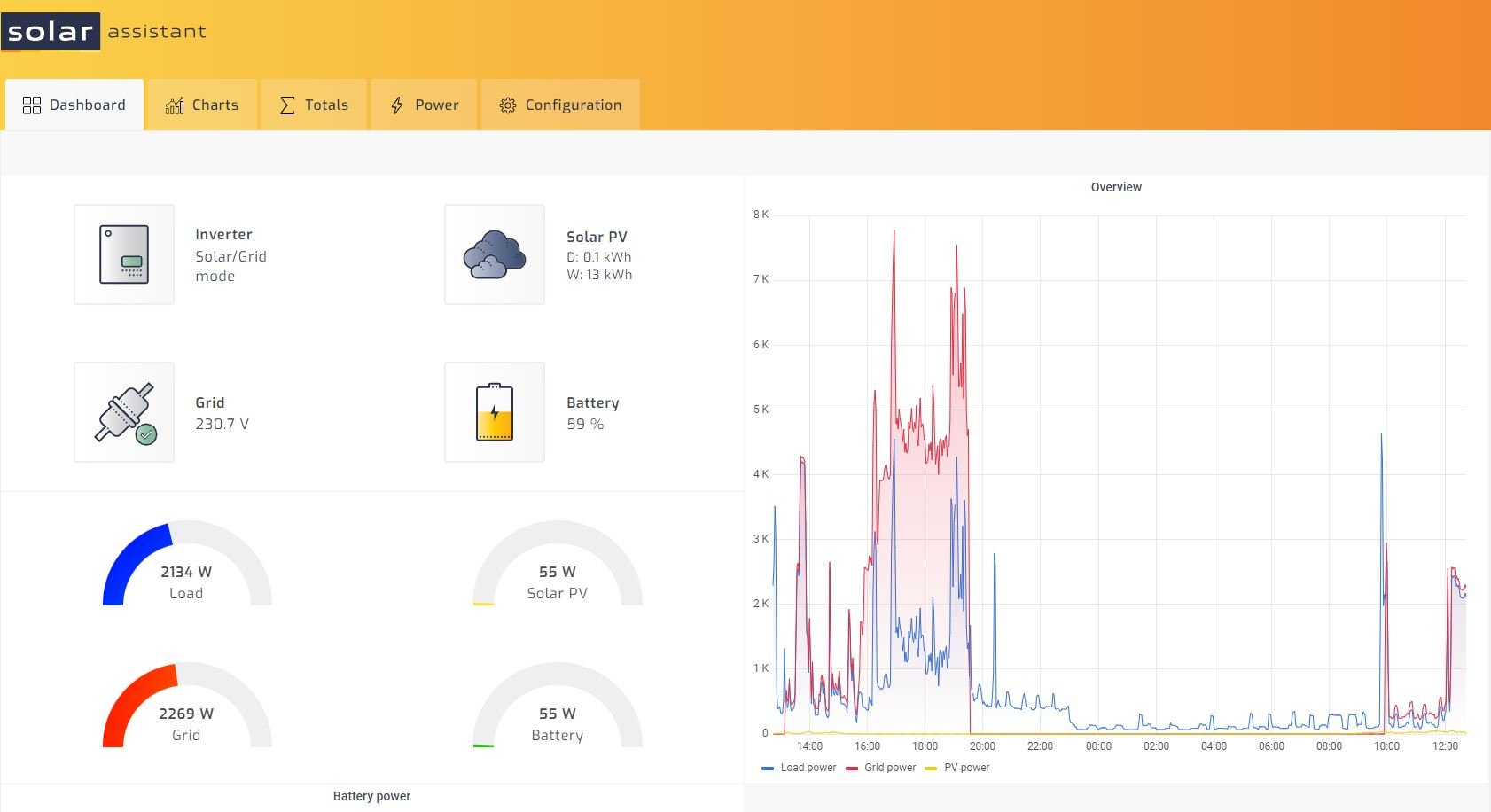This screenshot has width=1491, height=812.
Task: Click the Inverter device icon
Action: coord(124,254)
